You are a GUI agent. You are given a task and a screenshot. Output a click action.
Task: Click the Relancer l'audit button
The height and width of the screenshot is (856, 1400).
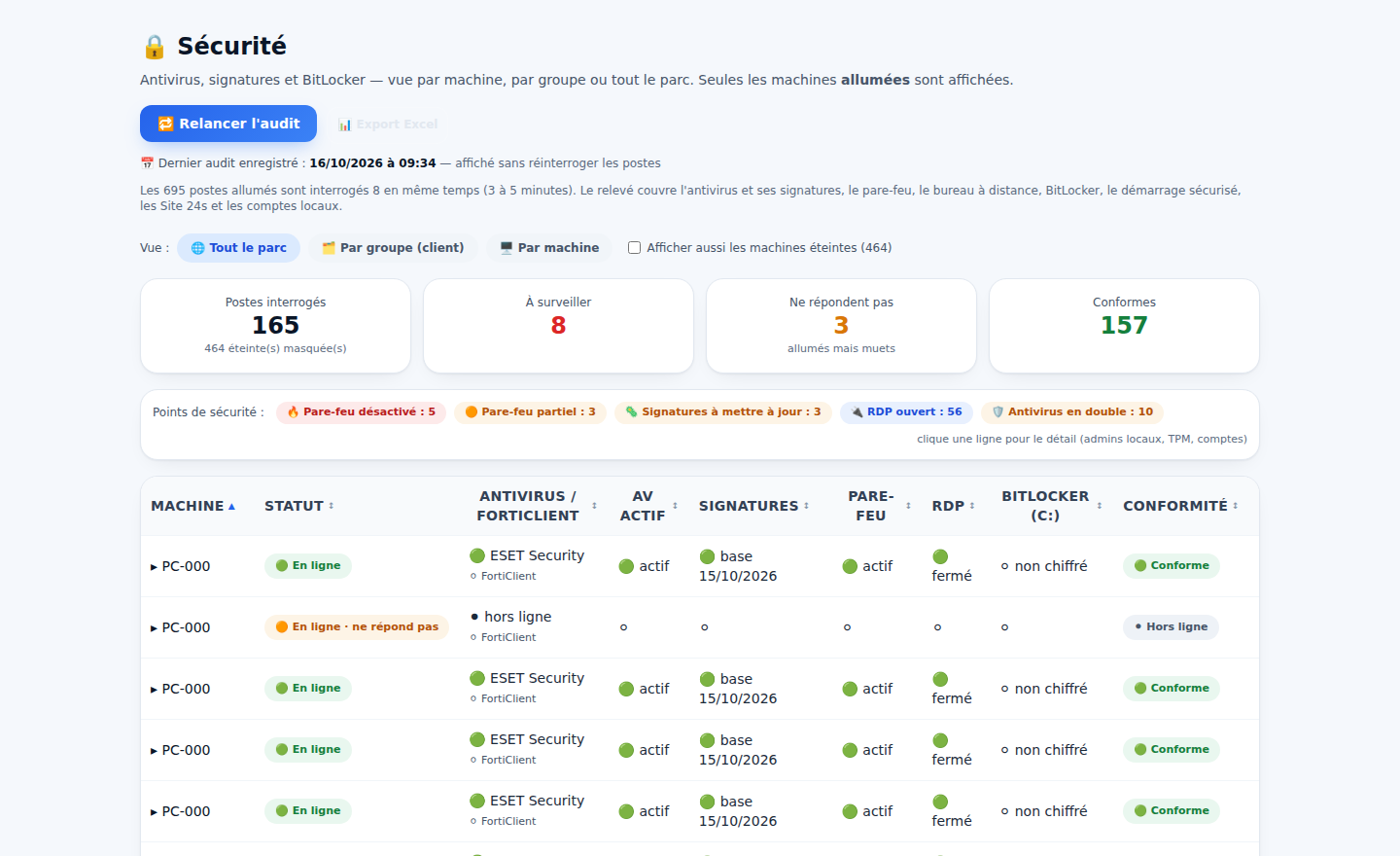(228, 124)
